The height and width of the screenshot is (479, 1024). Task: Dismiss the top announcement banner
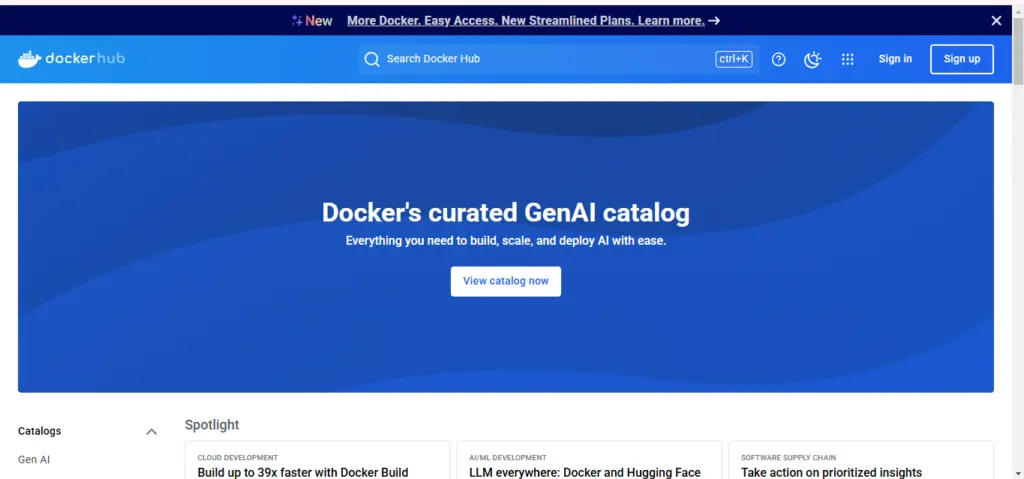[x=996, y=20]
